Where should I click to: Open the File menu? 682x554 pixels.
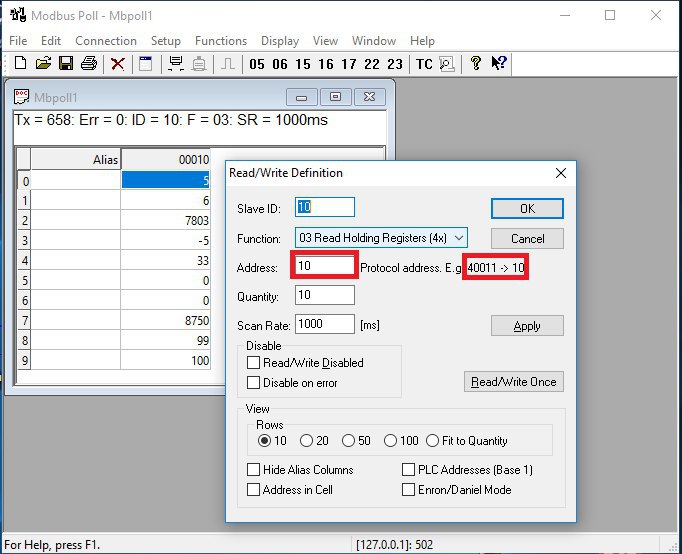pyautogui.click(x=18, y=41)
